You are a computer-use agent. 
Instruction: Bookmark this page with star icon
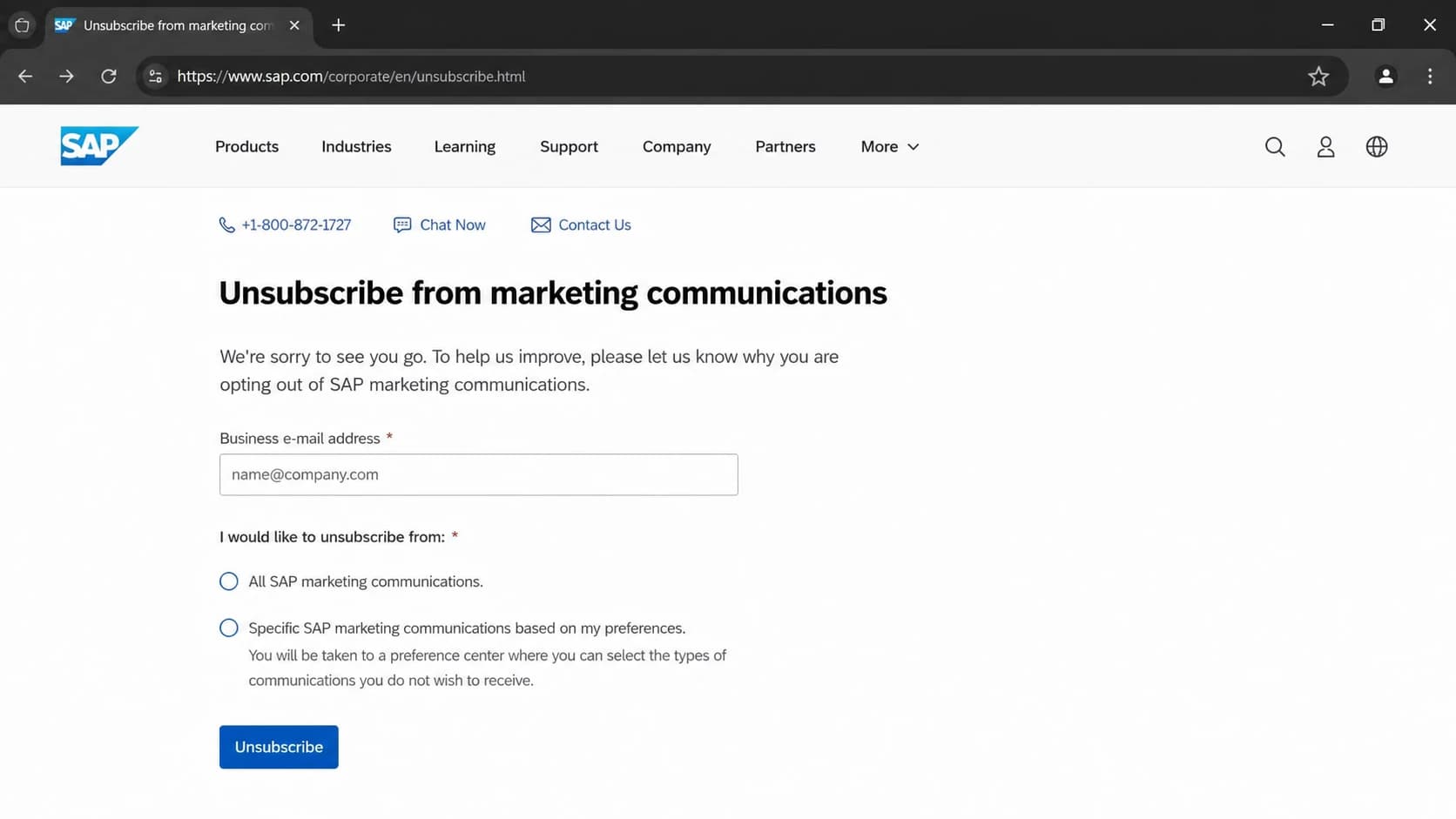click(x=1318, y=77)
